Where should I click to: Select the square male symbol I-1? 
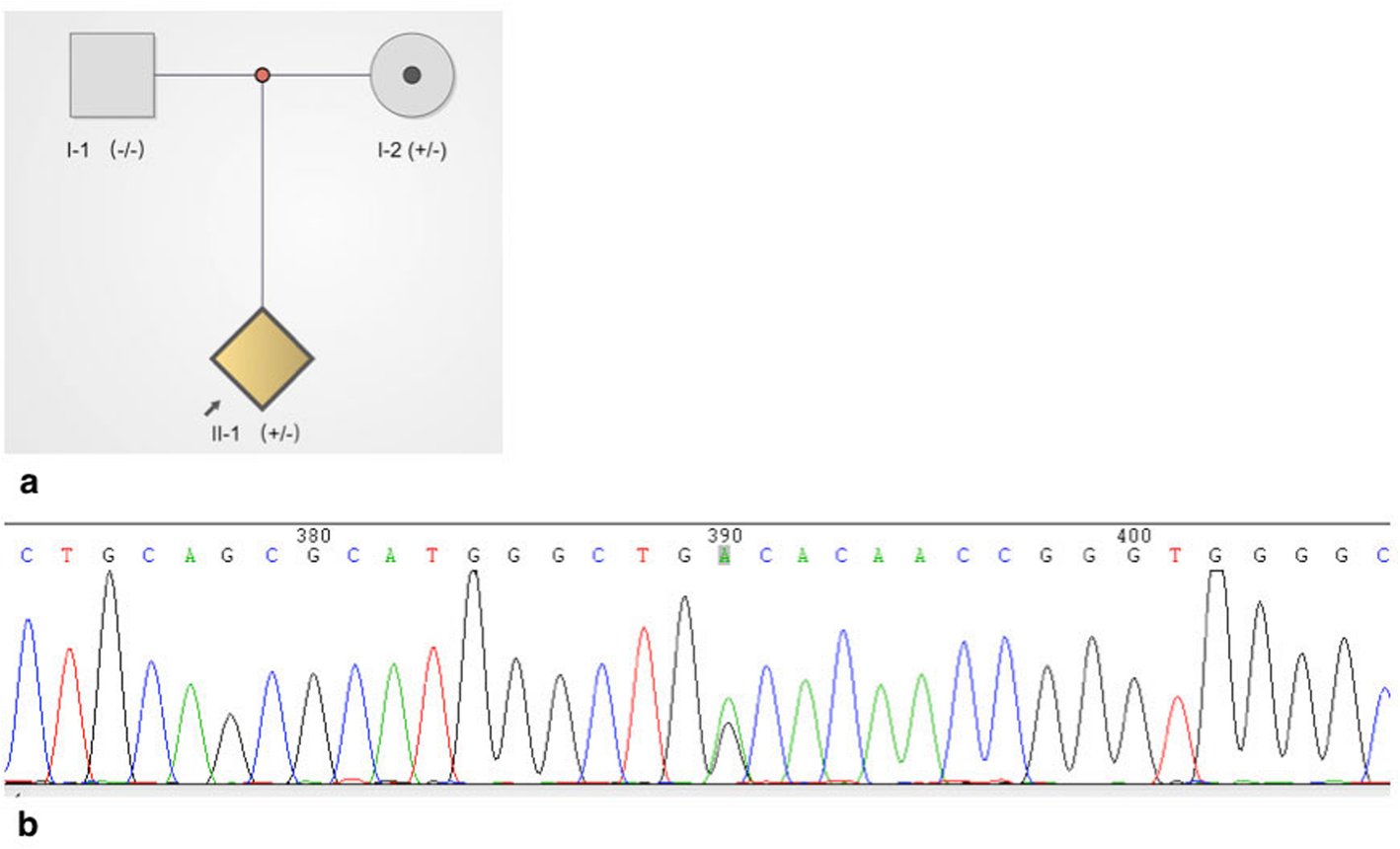click(x=112, y=75)
